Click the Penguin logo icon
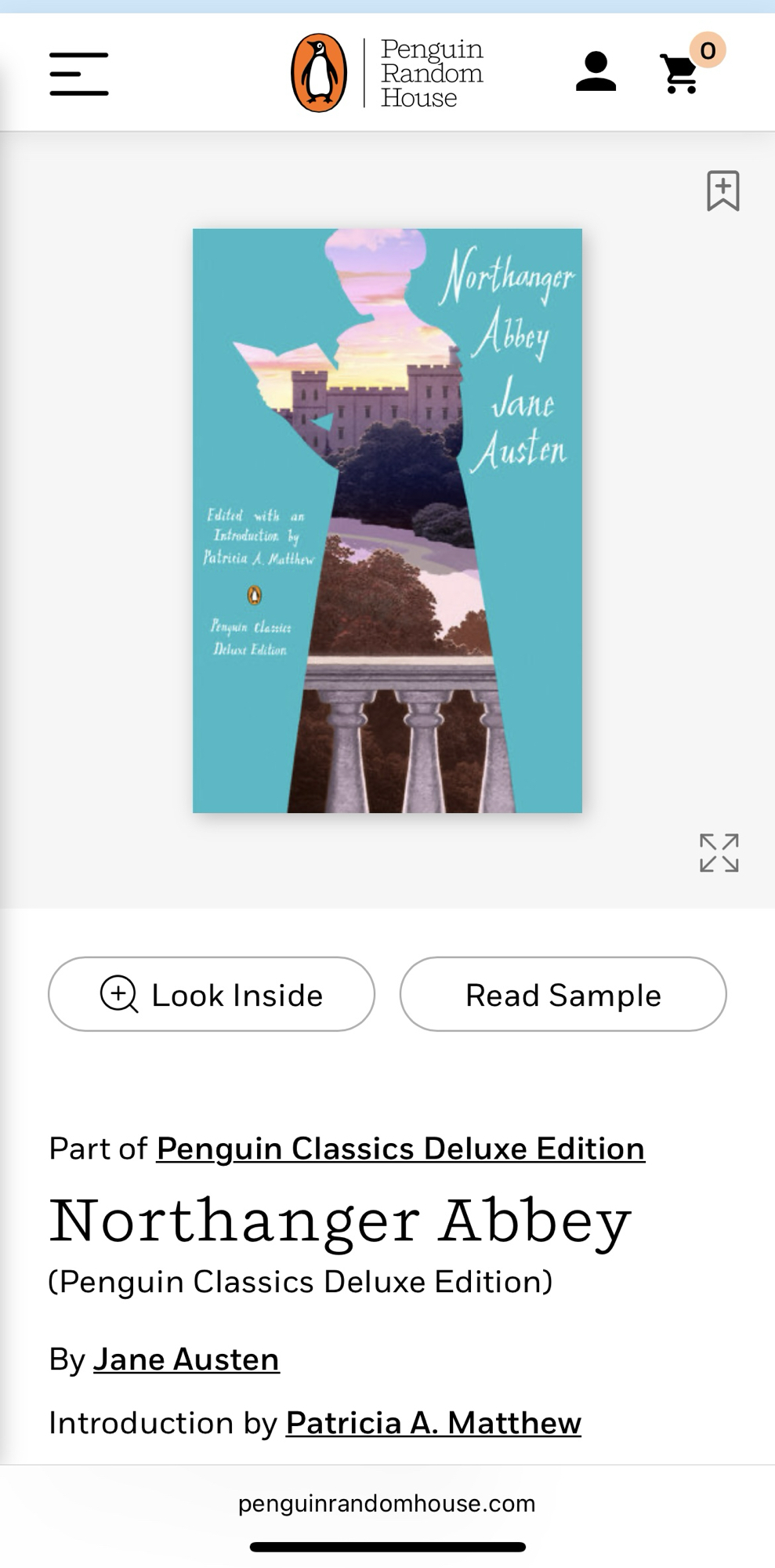 [x=319, y=73]
